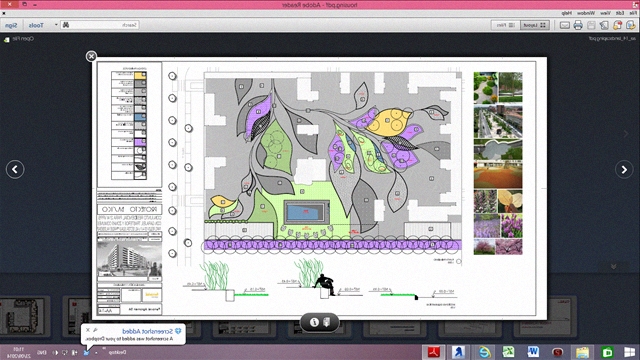640x360 pixels.
Task: Switch portfolio to Layout view
Action: click(x=535, y=25)
